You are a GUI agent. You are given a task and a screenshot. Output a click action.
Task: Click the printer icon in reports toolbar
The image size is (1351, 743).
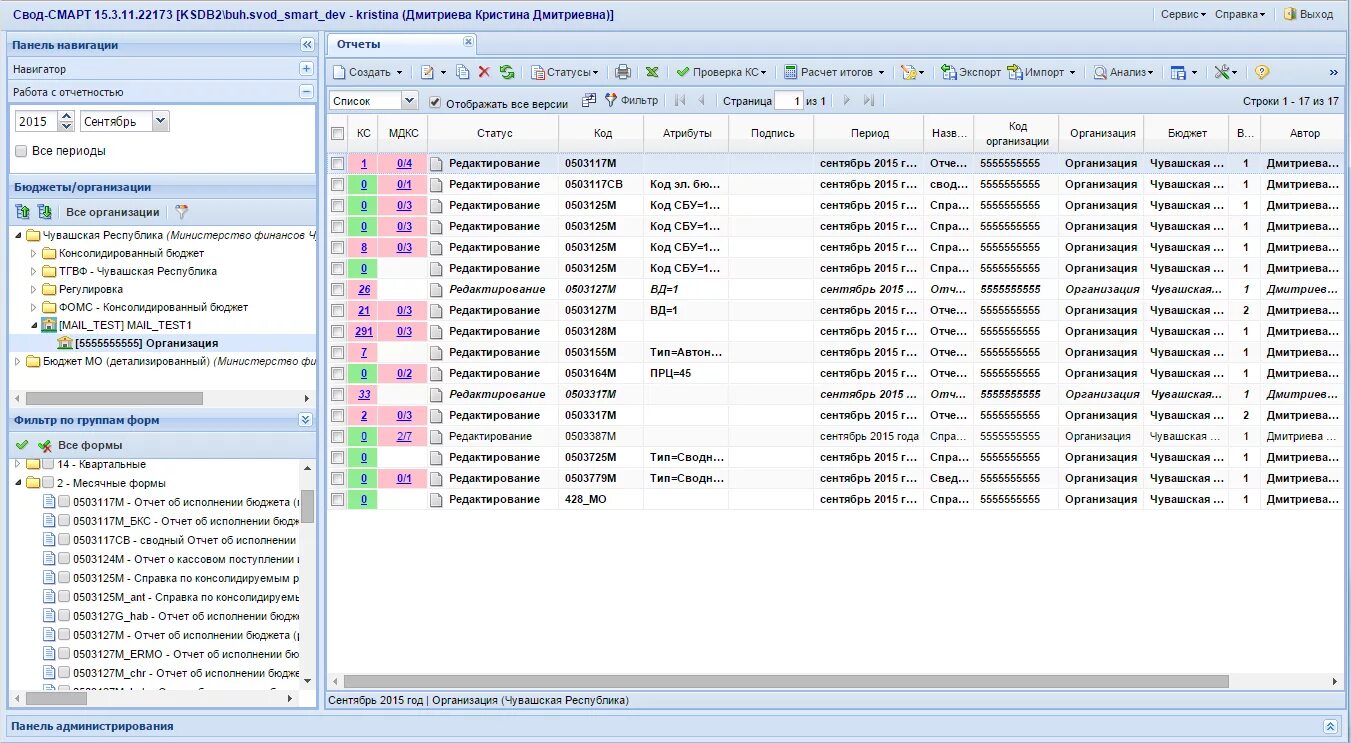(x=623, y=72)
